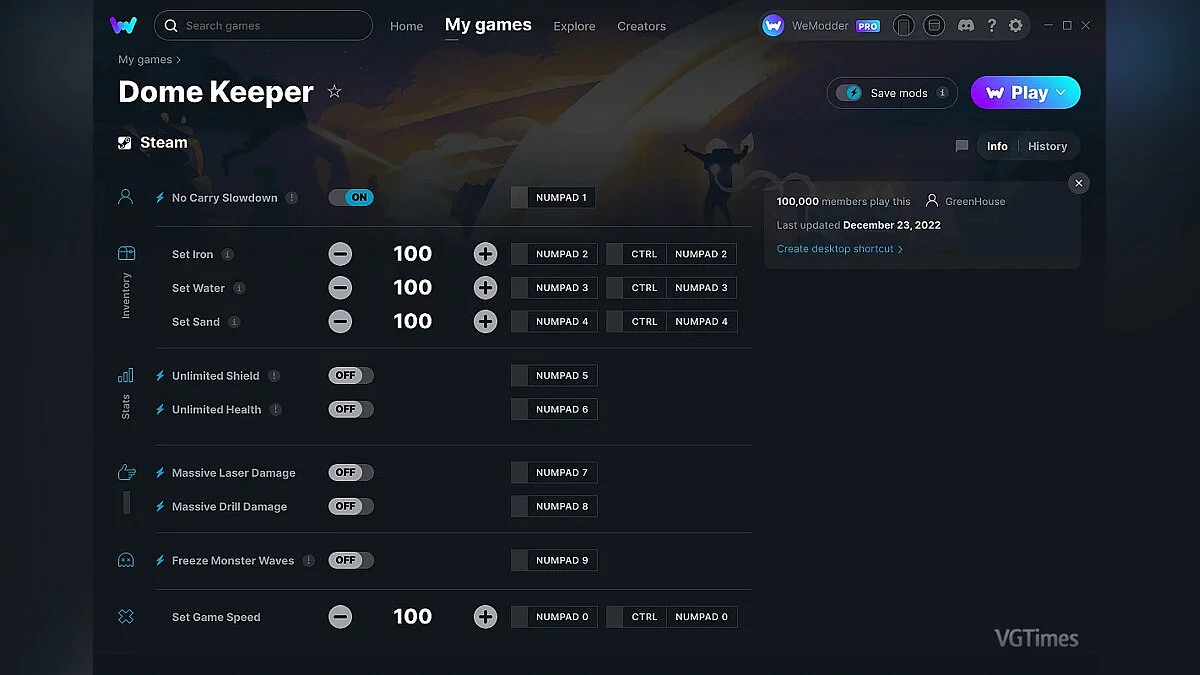Enable Unlimited Health toggle
The image size is (1200, 675).
coord(351,410)
